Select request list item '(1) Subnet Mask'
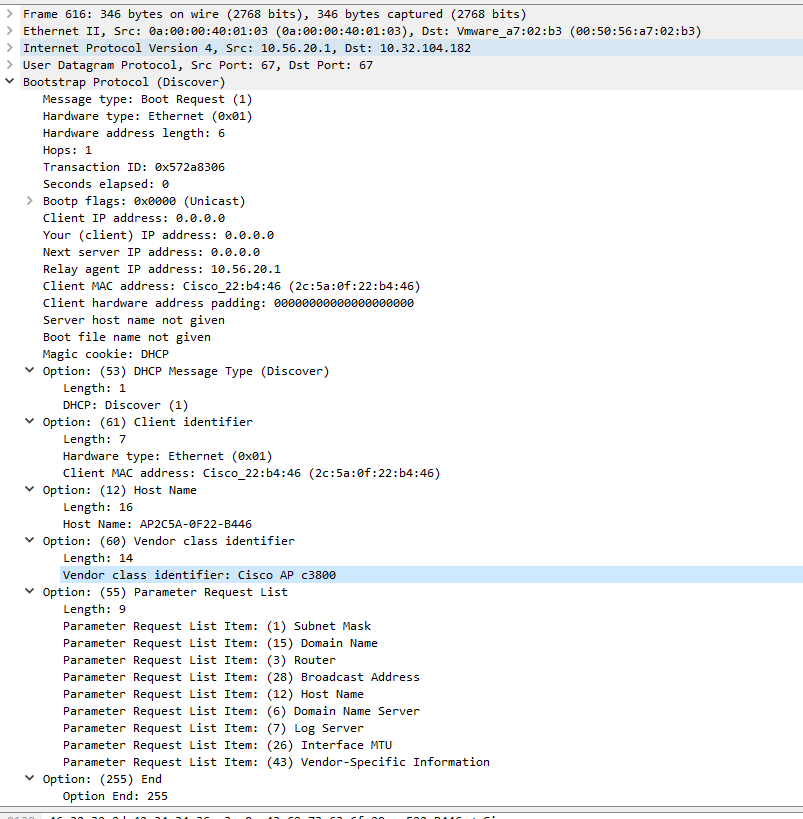The width and height of the screenshot is (803, 819). (x=217, y=626)
